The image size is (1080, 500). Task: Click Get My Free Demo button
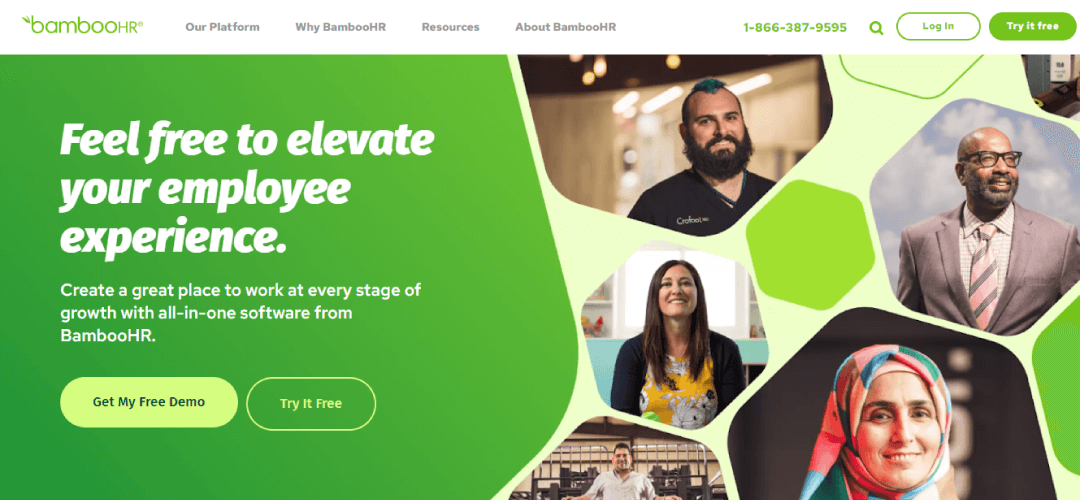click(149, 402)
